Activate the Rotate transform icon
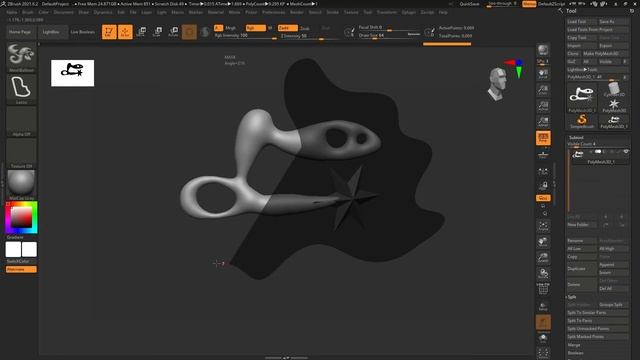Image resolution: width=640 pixels, height=360 pixels. [173, 32]
